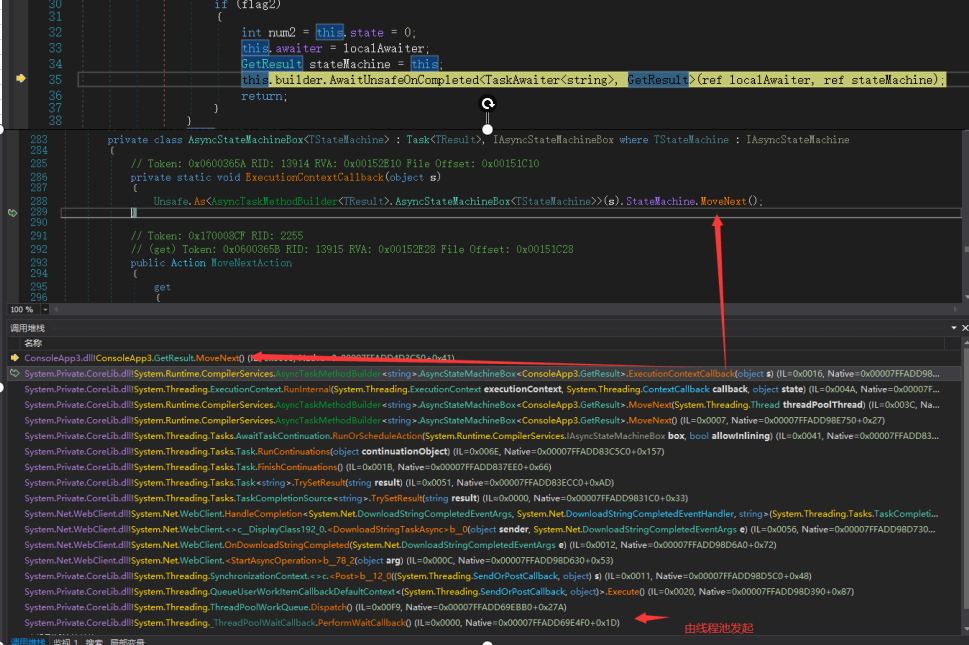969x645 pixels.
Task: Select the ThreadPoolWorkQueue.Dispatch() stack frame
Action: tap(482, 607)
